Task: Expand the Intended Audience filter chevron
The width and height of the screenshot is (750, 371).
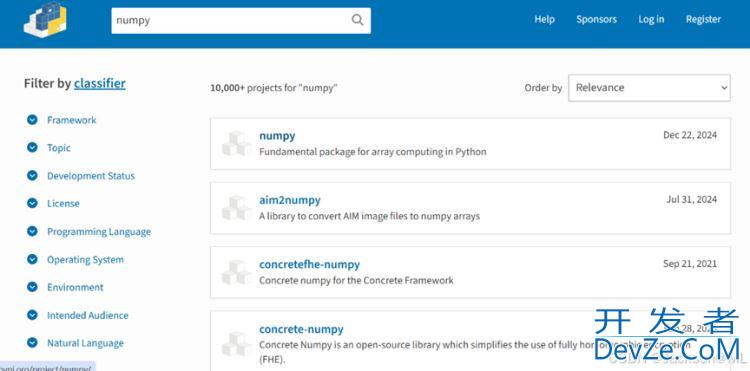Action: tap(32, 315)
